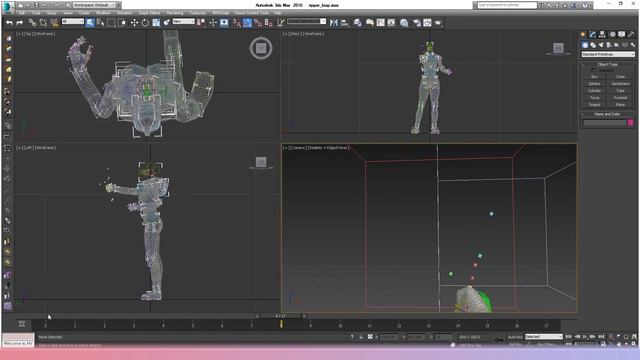Open Selected key filter dropdown
640x360 pixels.
click(544, 337)
